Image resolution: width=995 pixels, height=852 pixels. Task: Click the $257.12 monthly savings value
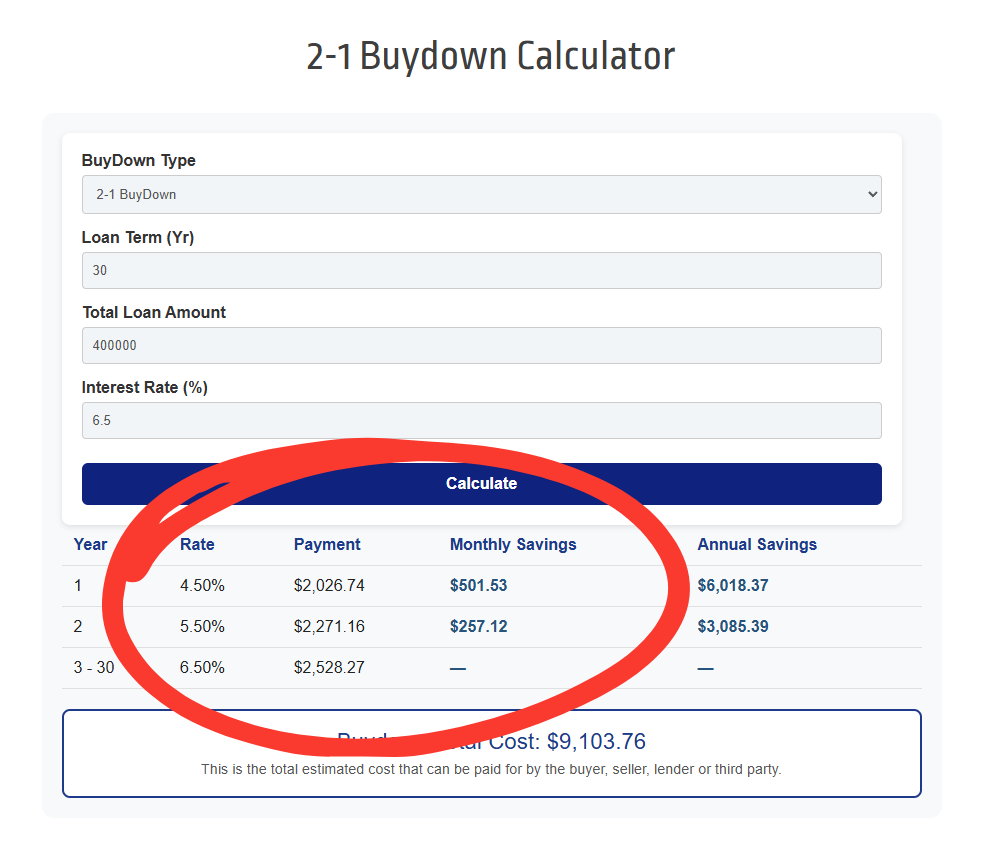[478, 626]
